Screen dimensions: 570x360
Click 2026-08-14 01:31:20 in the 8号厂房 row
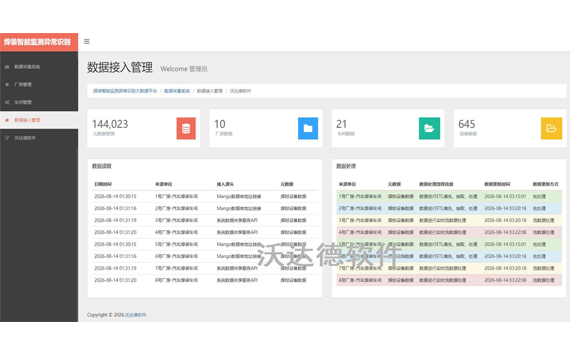(115, 280)
